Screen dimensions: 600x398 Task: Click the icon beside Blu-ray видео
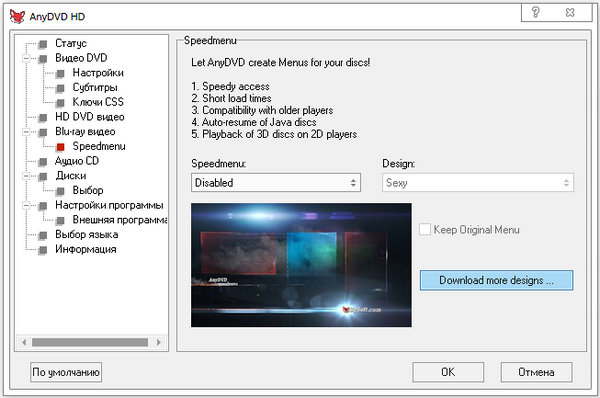click(43, 132)
